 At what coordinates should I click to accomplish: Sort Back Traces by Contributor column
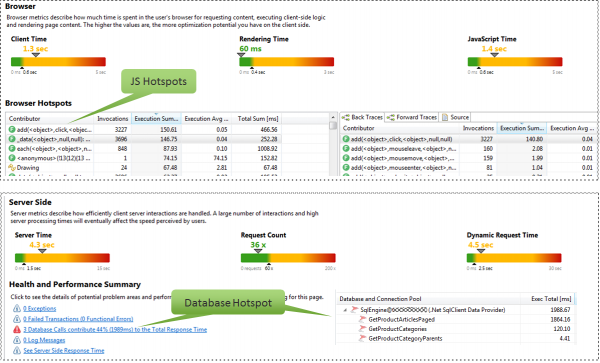399,128
